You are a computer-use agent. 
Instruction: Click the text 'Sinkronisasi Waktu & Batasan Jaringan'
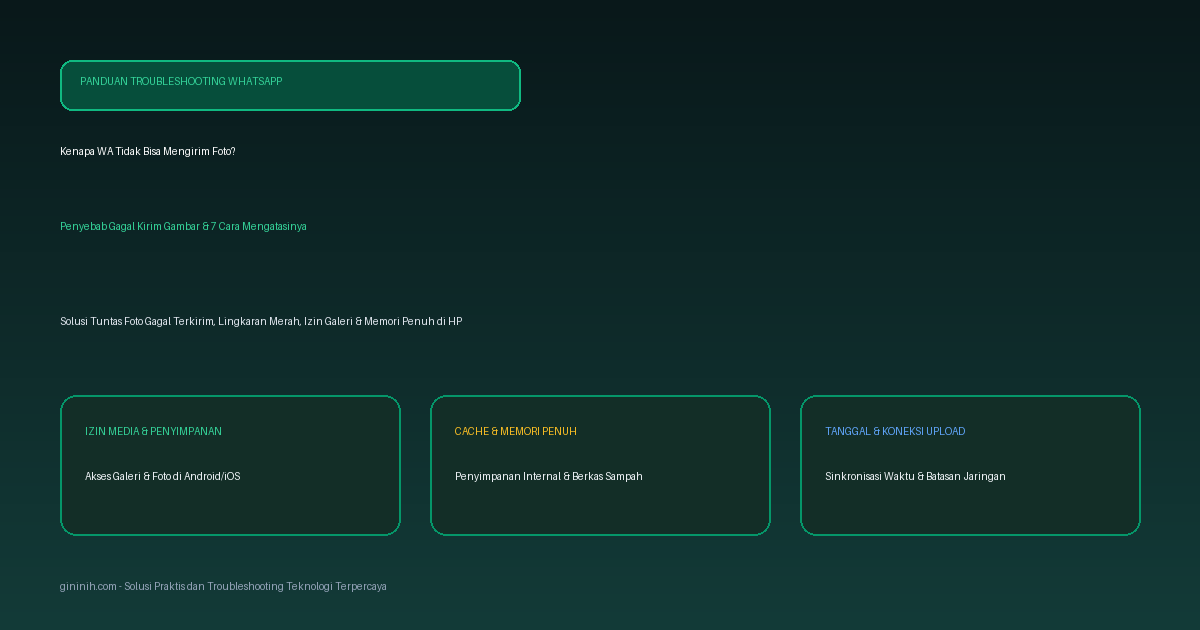click(915, 476)
